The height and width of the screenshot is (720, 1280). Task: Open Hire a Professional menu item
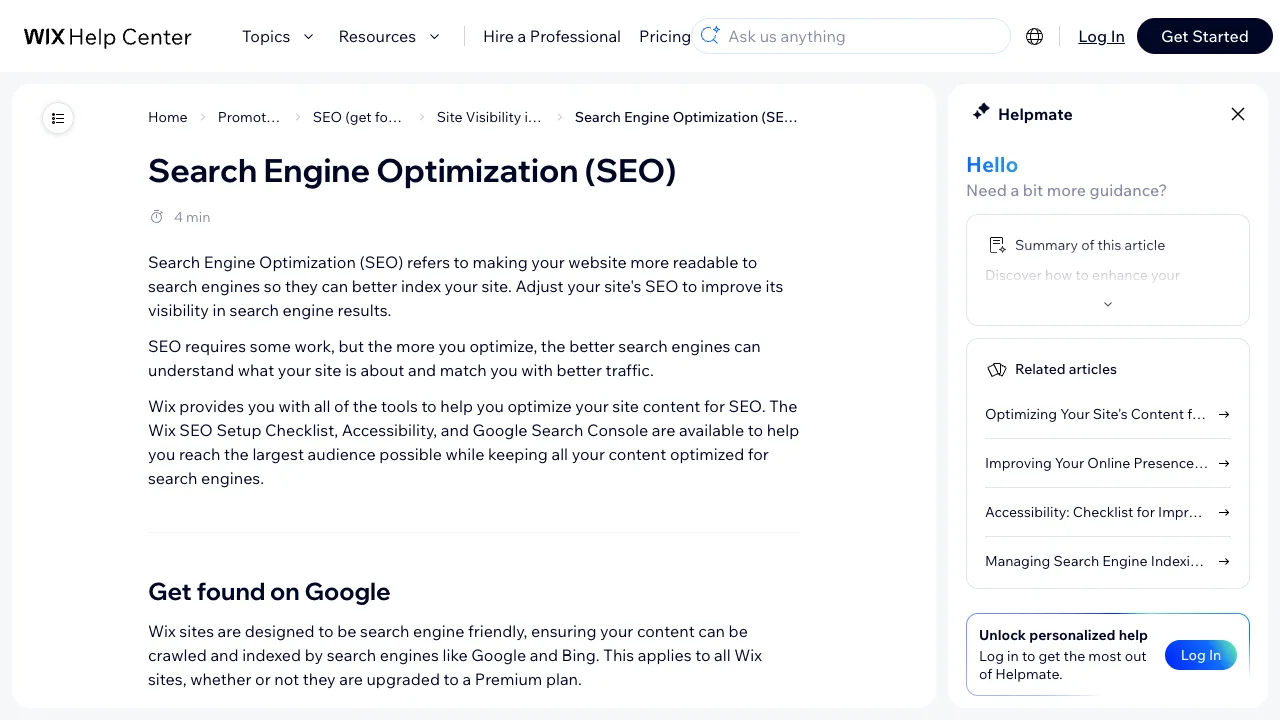pyautogui.click(x=552, y=36)
